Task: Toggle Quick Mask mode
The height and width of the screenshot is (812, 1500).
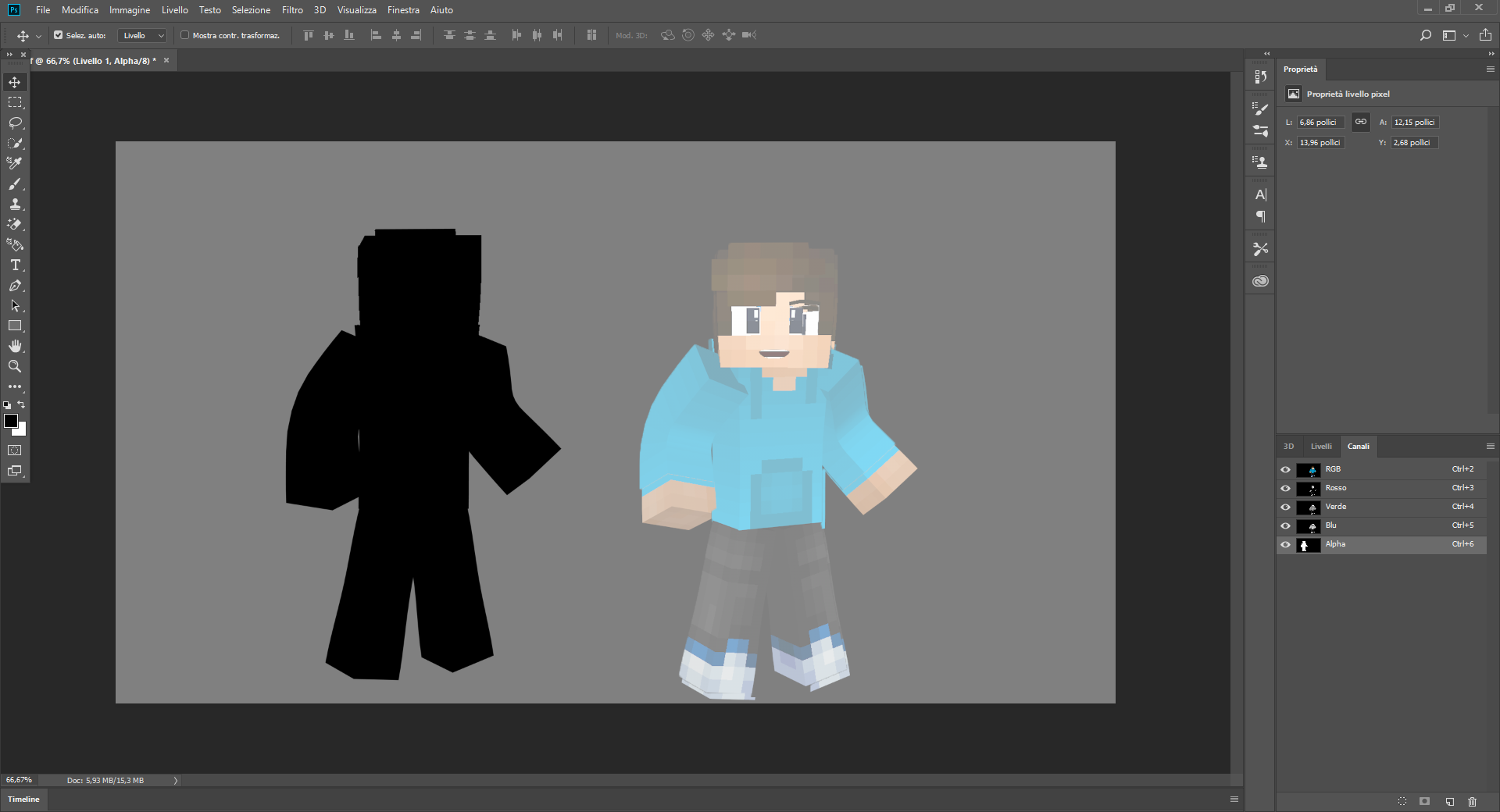Action: tap(15, 451)
